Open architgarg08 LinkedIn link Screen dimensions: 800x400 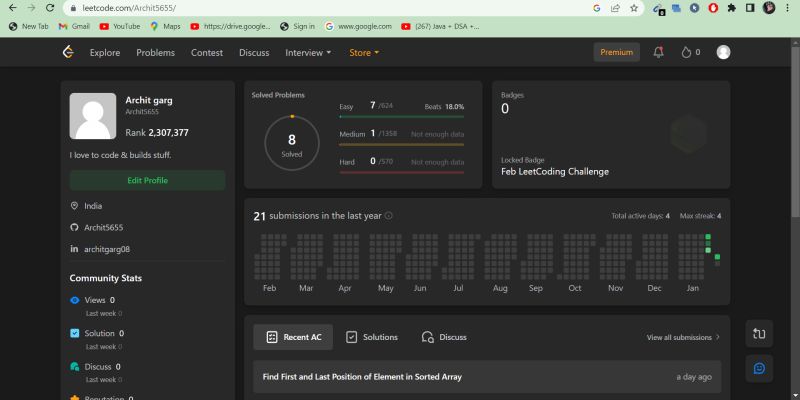pyautogui.click(x=107, y=249)
